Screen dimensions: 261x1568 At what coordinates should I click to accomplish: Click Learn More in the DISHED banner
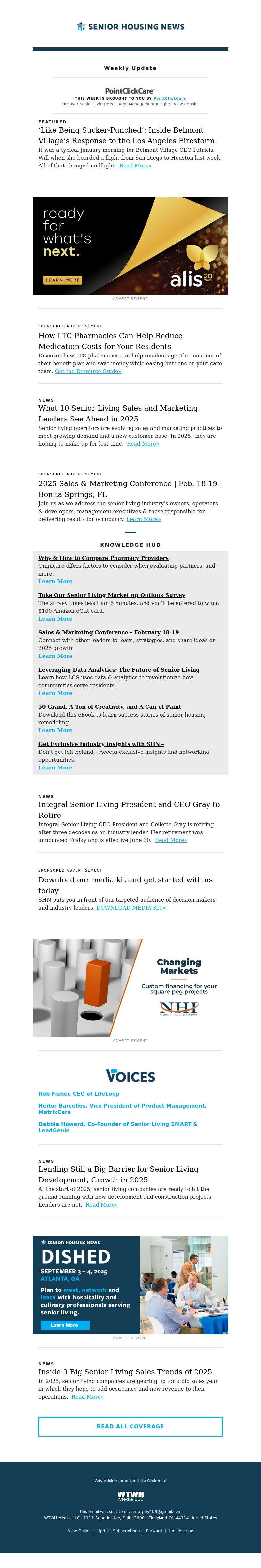tap(65, 1324)
